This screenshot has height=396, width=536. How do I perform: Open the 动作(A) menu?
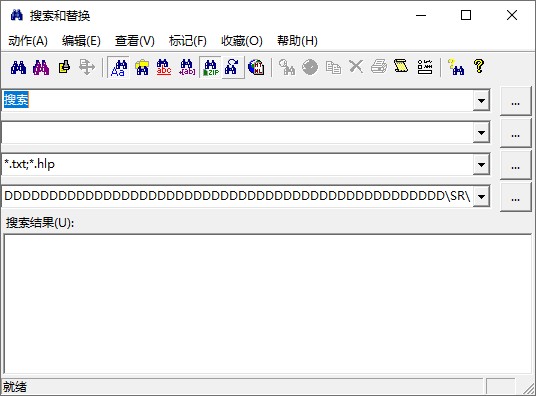click(28, 41)
